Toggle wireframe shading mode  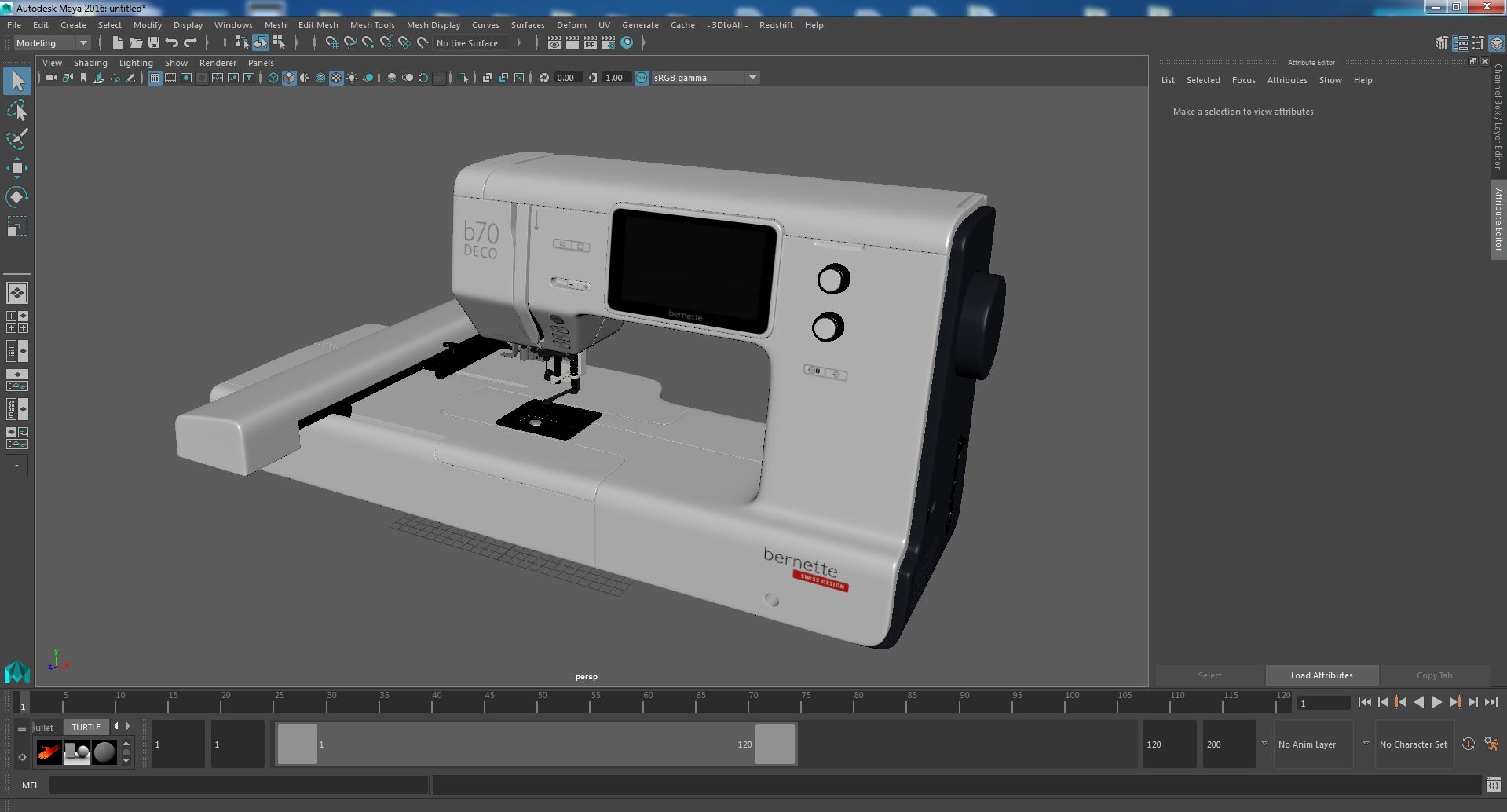click(x=273, y=78)
